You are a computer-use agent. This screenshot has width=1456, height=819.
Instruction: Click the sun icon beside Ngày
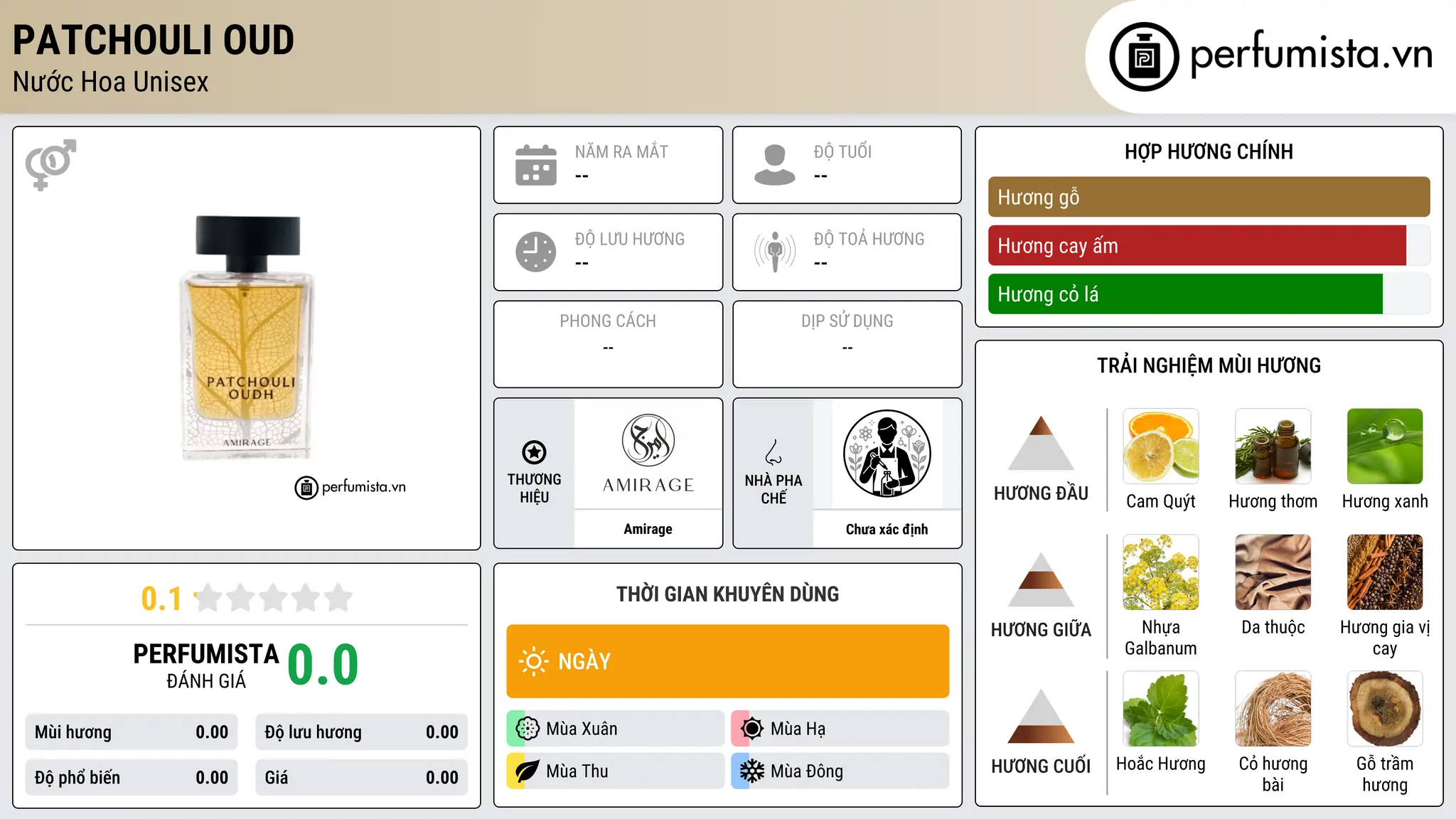[533, 661]
